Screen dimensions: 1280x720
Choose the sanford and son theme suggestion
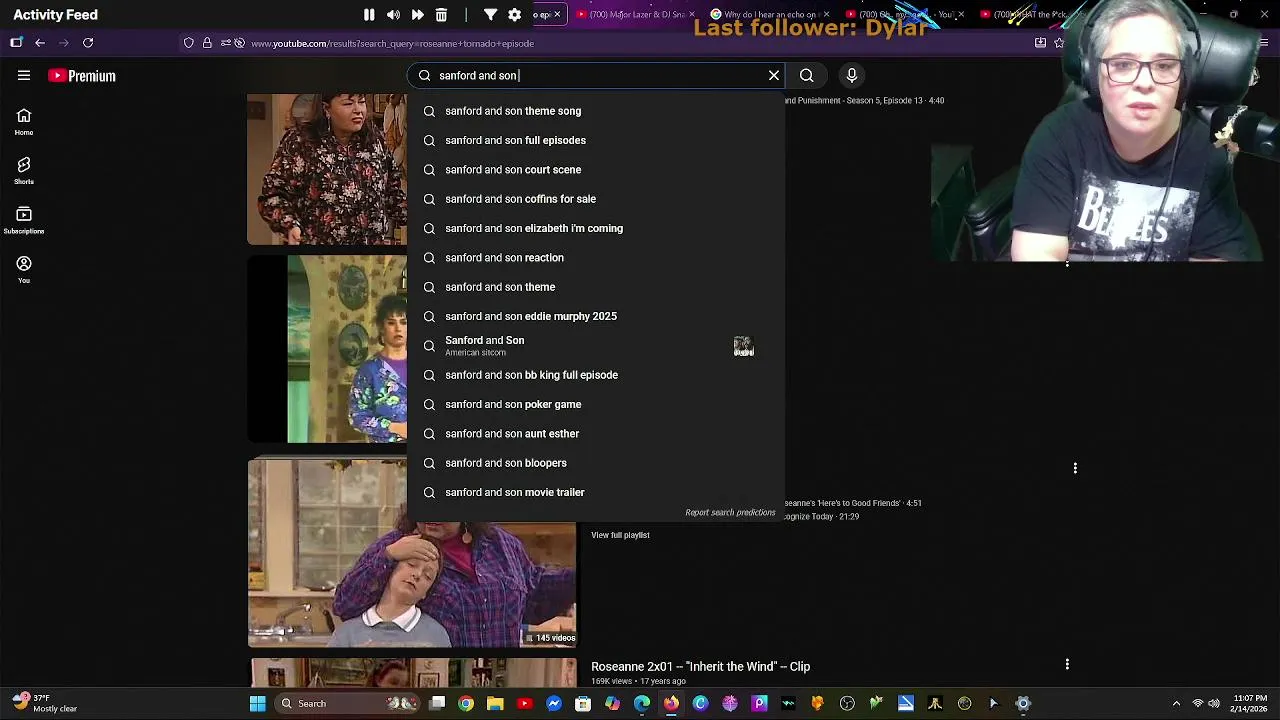596,287
